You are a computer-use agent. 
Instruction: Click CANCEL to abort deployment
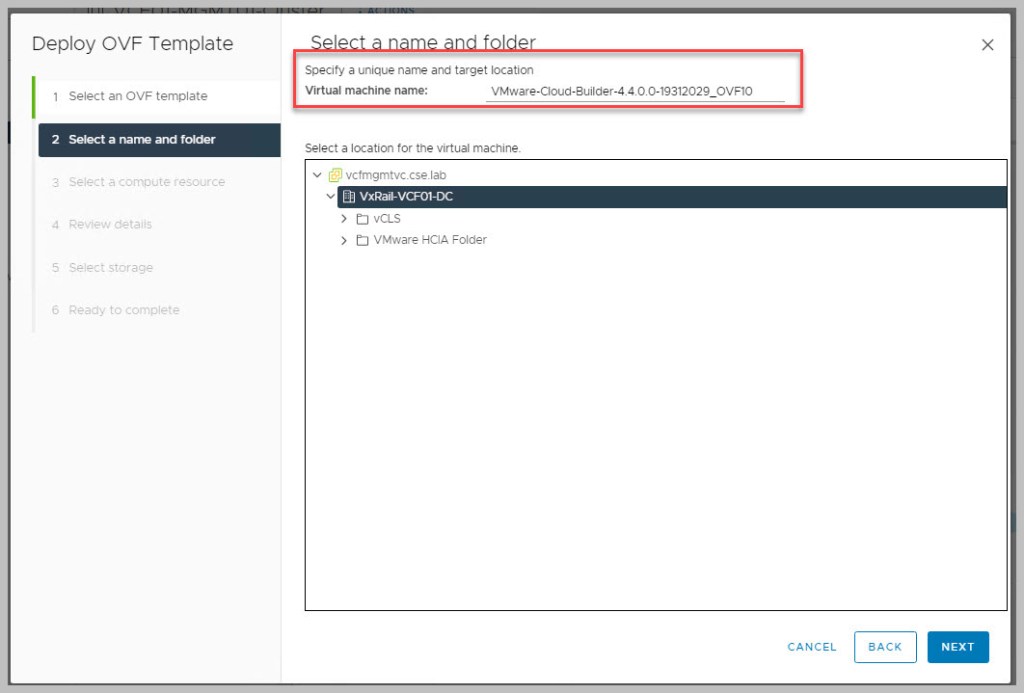pyautogui.click(x=812, y=647)
